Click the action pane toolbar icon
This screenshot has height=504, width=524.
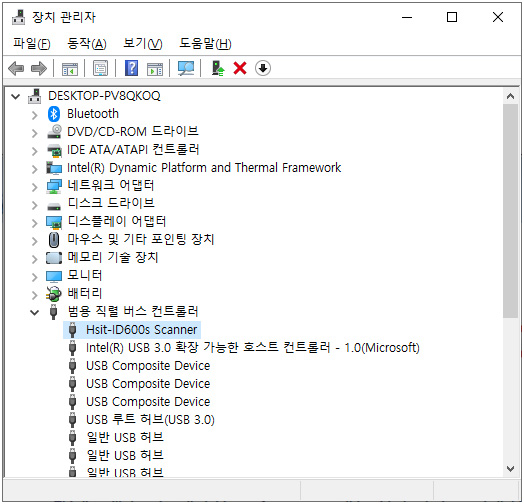pos(155,69)
